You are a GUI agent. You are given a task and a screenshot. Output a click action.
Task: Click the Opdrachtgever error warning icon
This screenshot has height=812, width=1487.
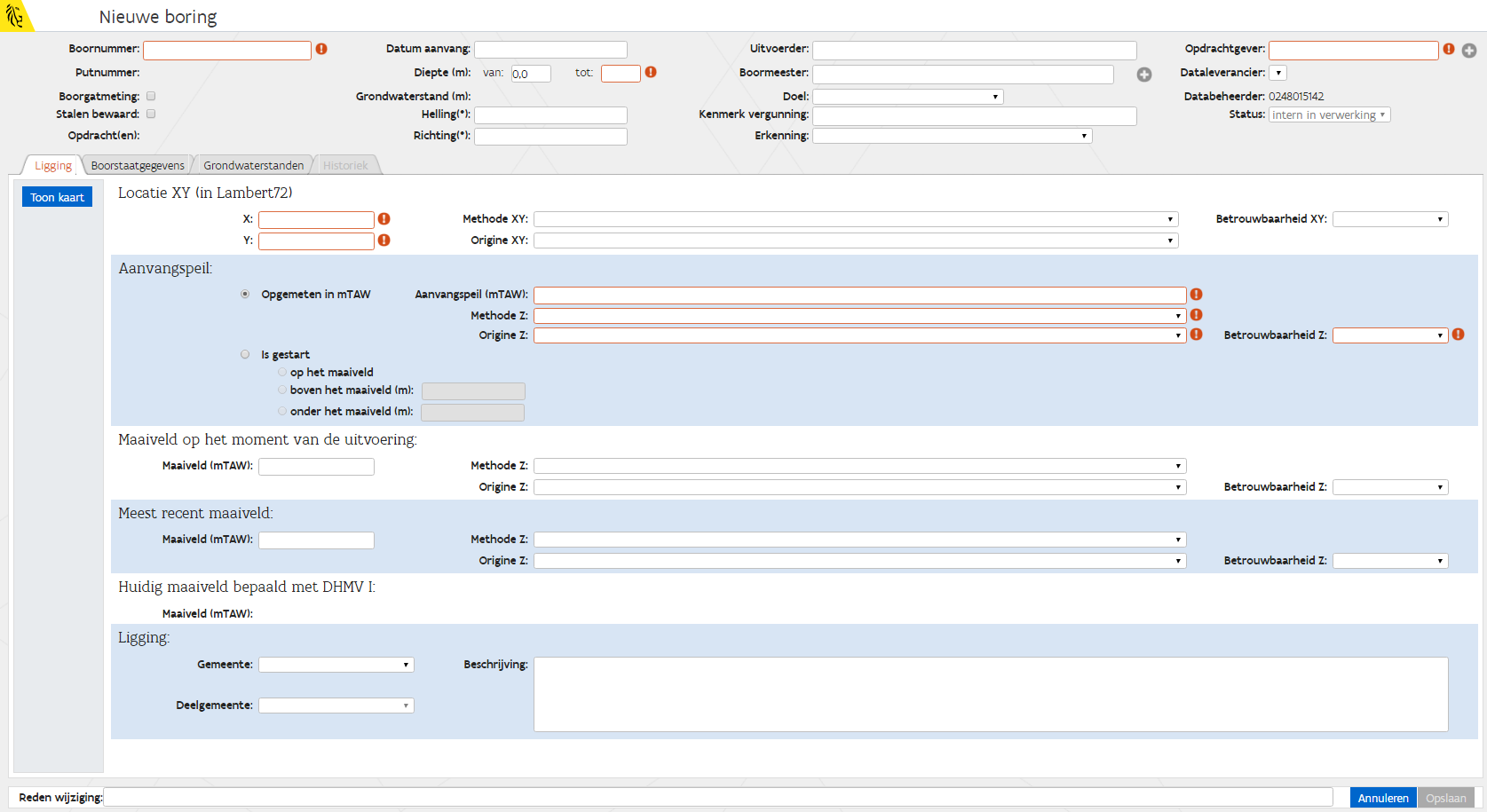(x=1449, y=49)
